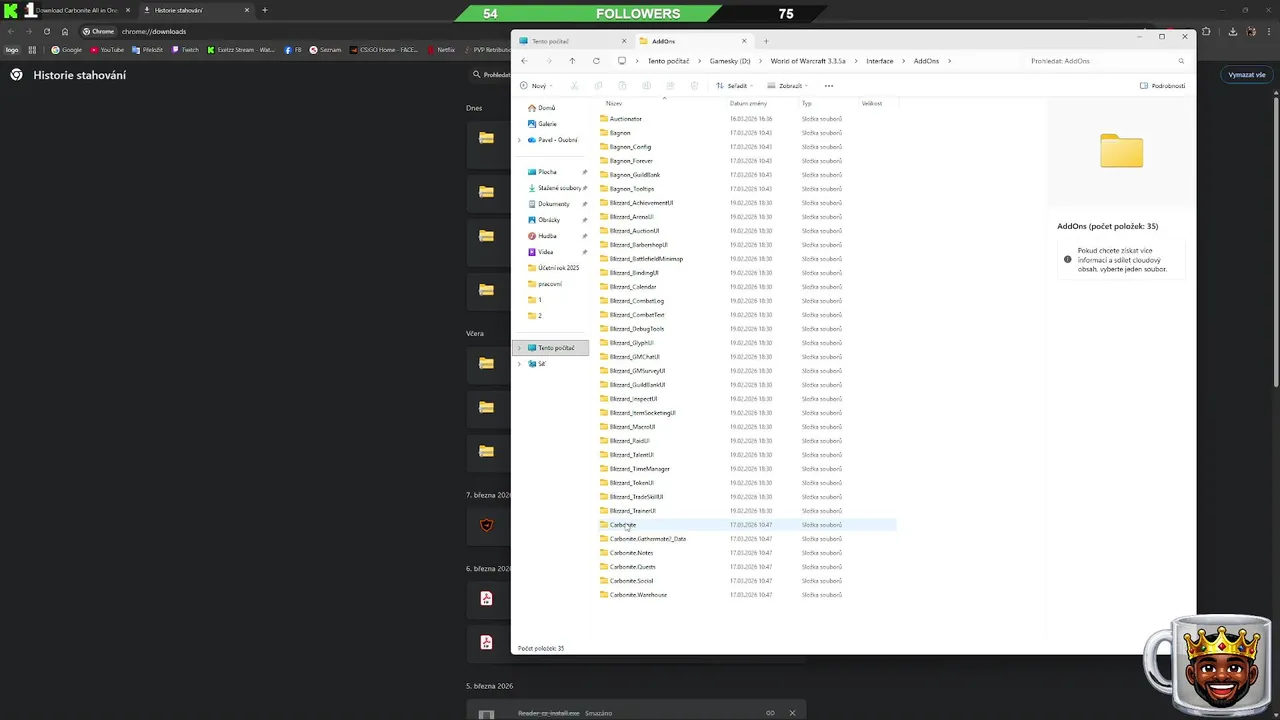The image size is (1280, 720).
Task: Click the Domů home icon in sidebar
Action: [532, 107]
